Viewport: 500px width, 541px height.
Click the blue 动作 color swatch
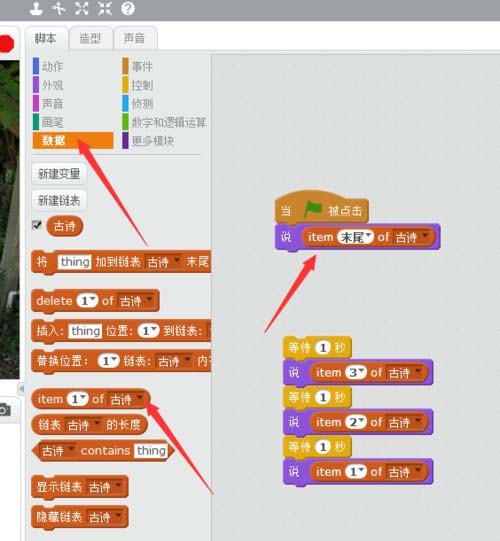36,66
